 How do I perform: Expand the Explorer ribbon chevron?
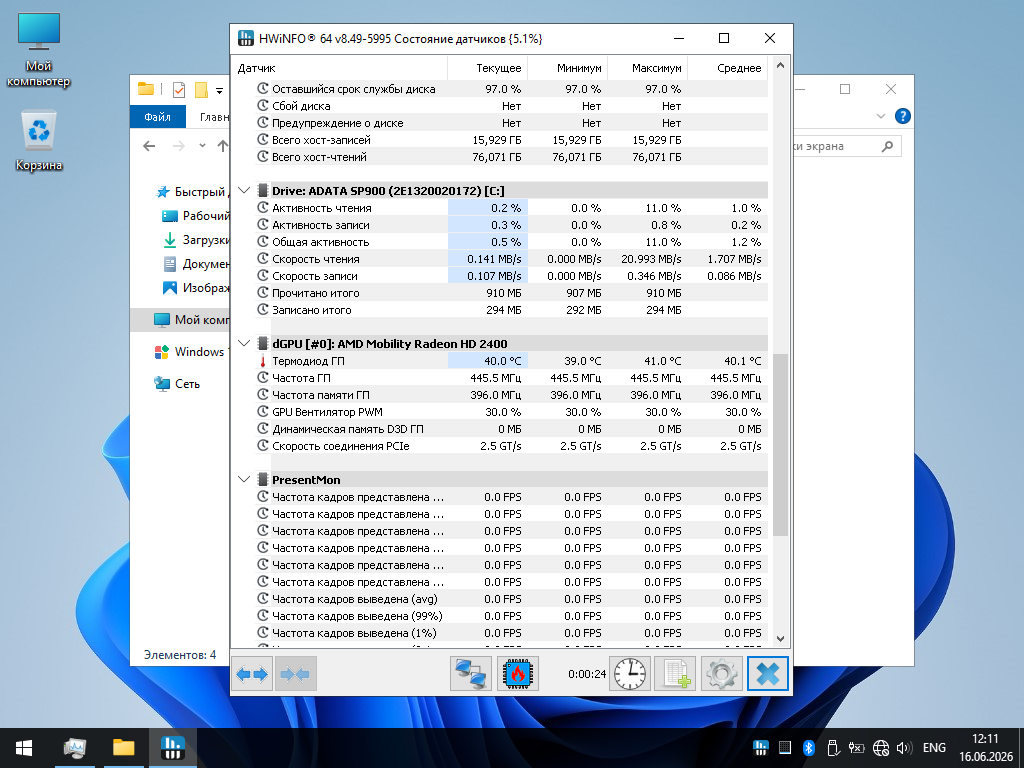click(880, 116)
